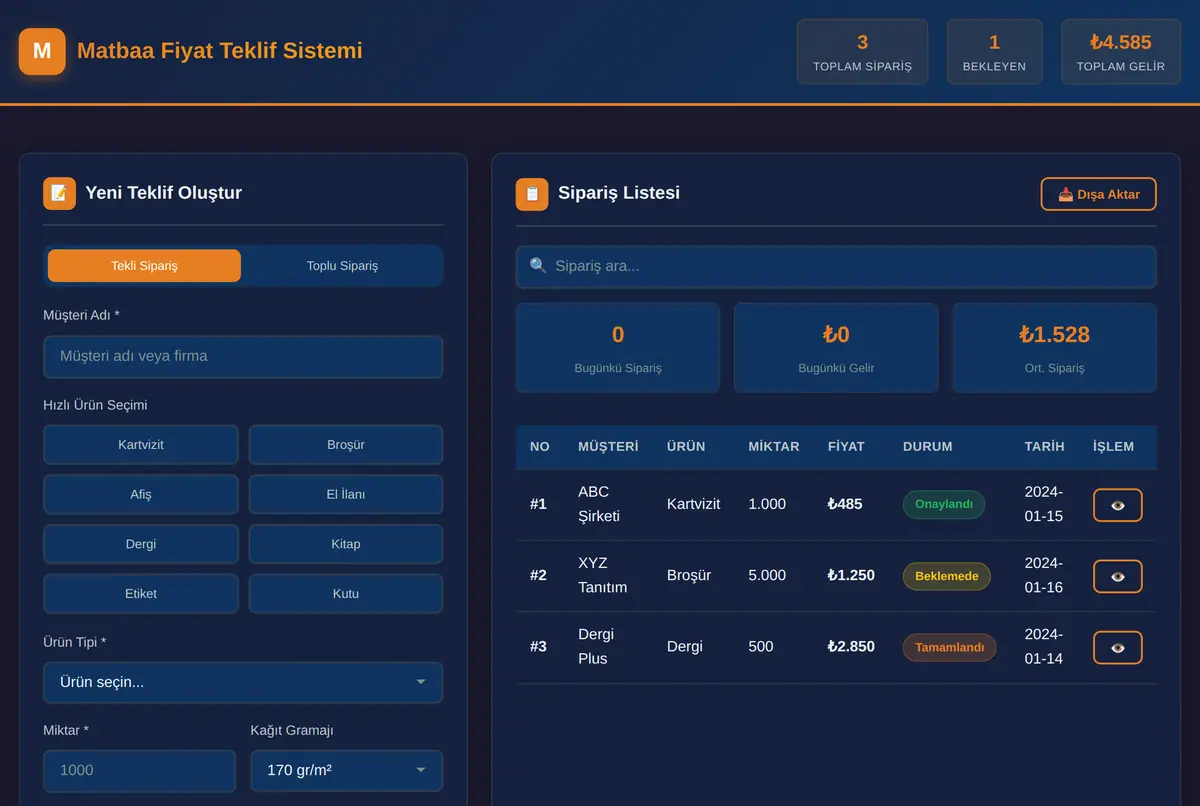The height and width of the screenshot is (806, 1200).
Task: Pick Kitap quick product
Action: pyautogui.click(x=346, y=544)
